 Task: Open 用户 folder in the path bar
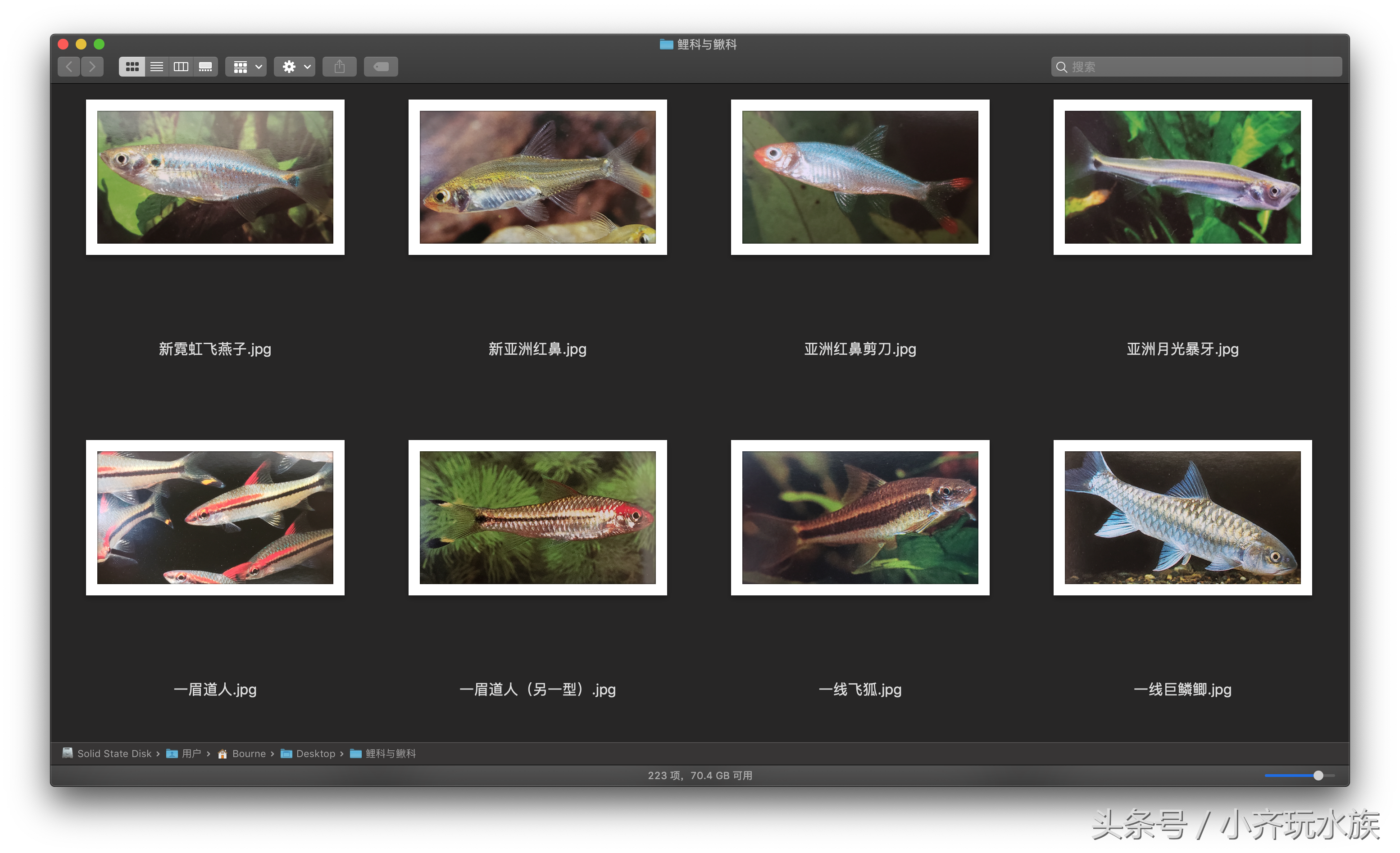click(183, 753)
